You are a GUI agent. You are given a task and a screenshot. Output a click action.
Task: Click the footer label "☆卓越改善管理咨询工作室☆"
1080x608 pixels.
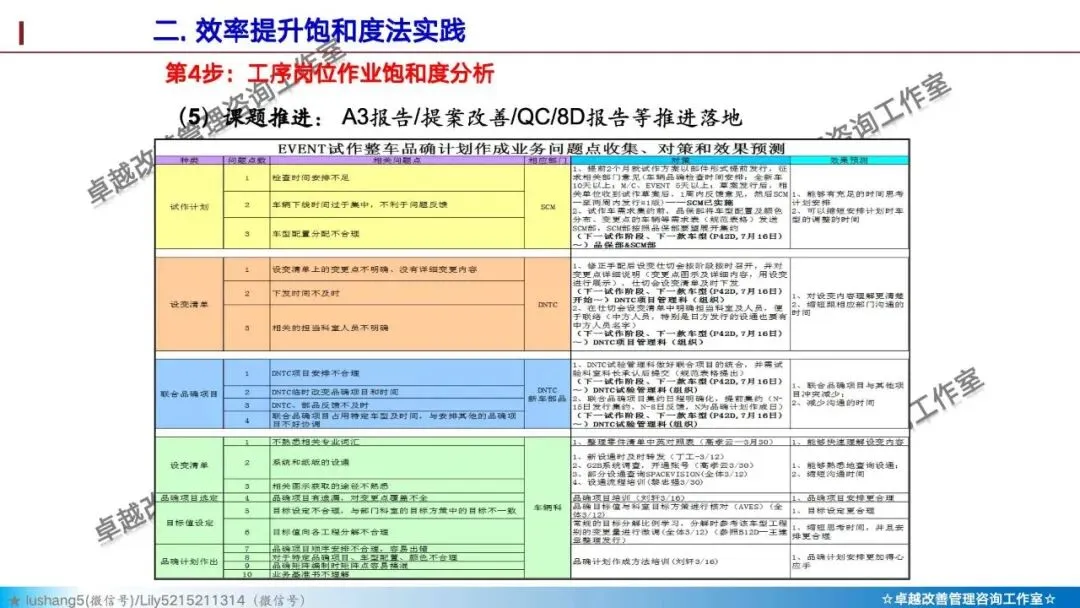click(968, 599)
